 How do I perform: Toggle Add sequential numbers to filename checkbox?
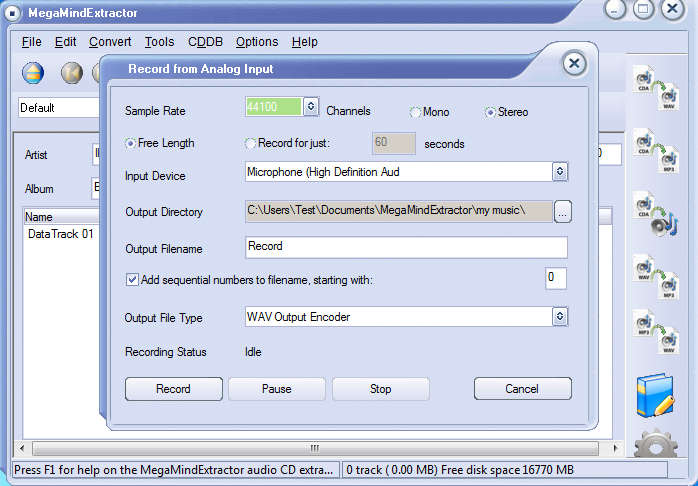pos(132,279)
